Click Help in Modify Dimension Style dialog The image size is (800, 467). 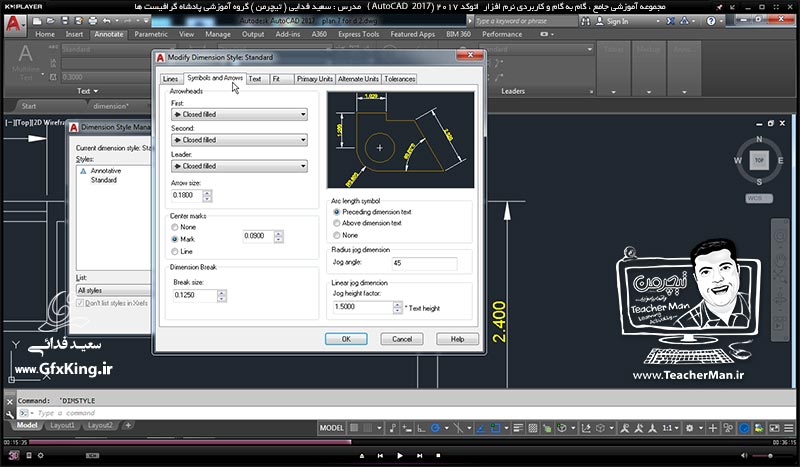(x=457, y=339)
